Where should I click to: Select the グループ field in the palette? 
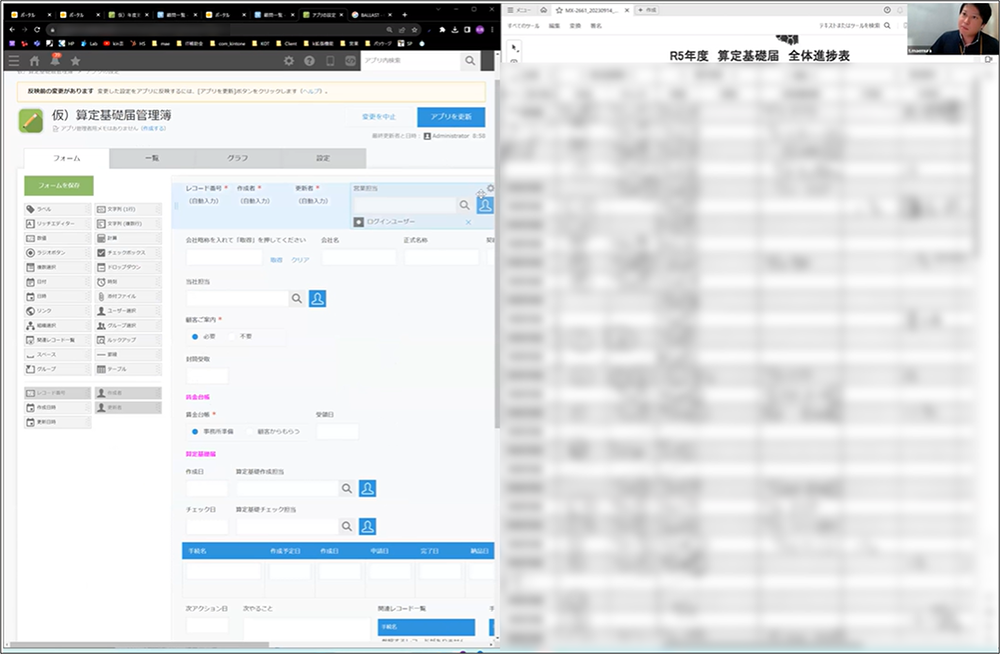pos(57,369)
